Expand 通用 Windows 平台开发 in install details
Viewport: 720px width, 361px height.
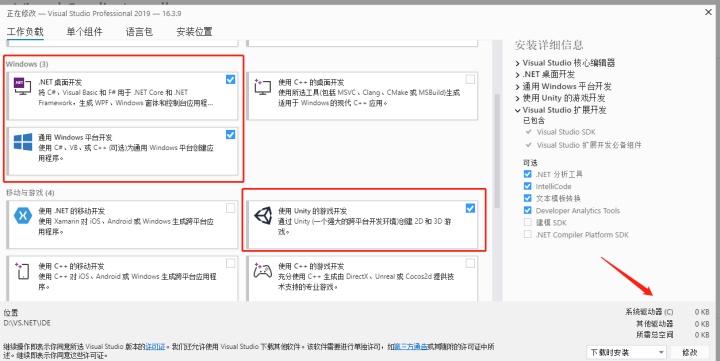tap(518, 87)
